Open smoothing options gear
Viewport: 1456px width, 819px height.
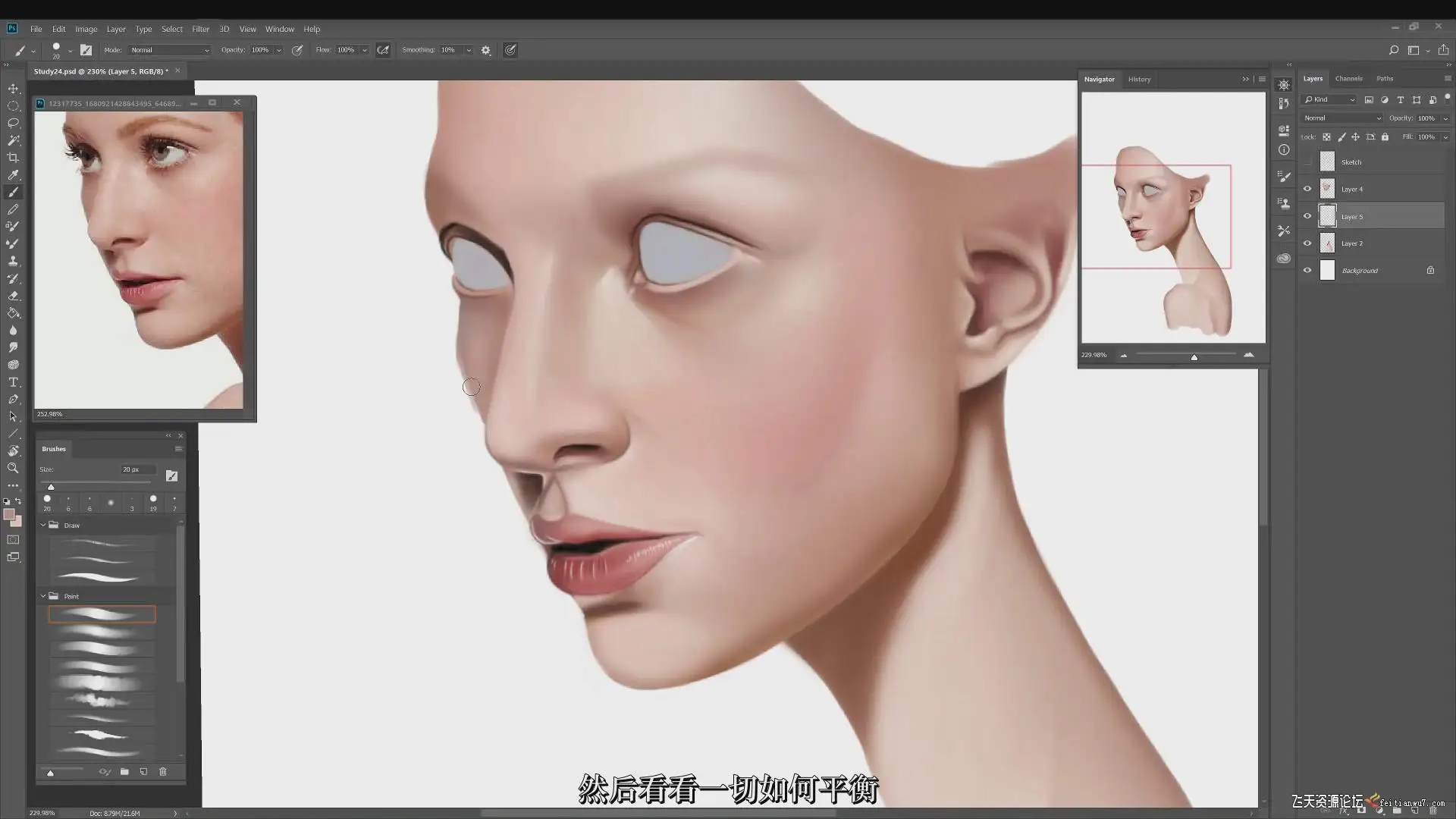(486, 50)
